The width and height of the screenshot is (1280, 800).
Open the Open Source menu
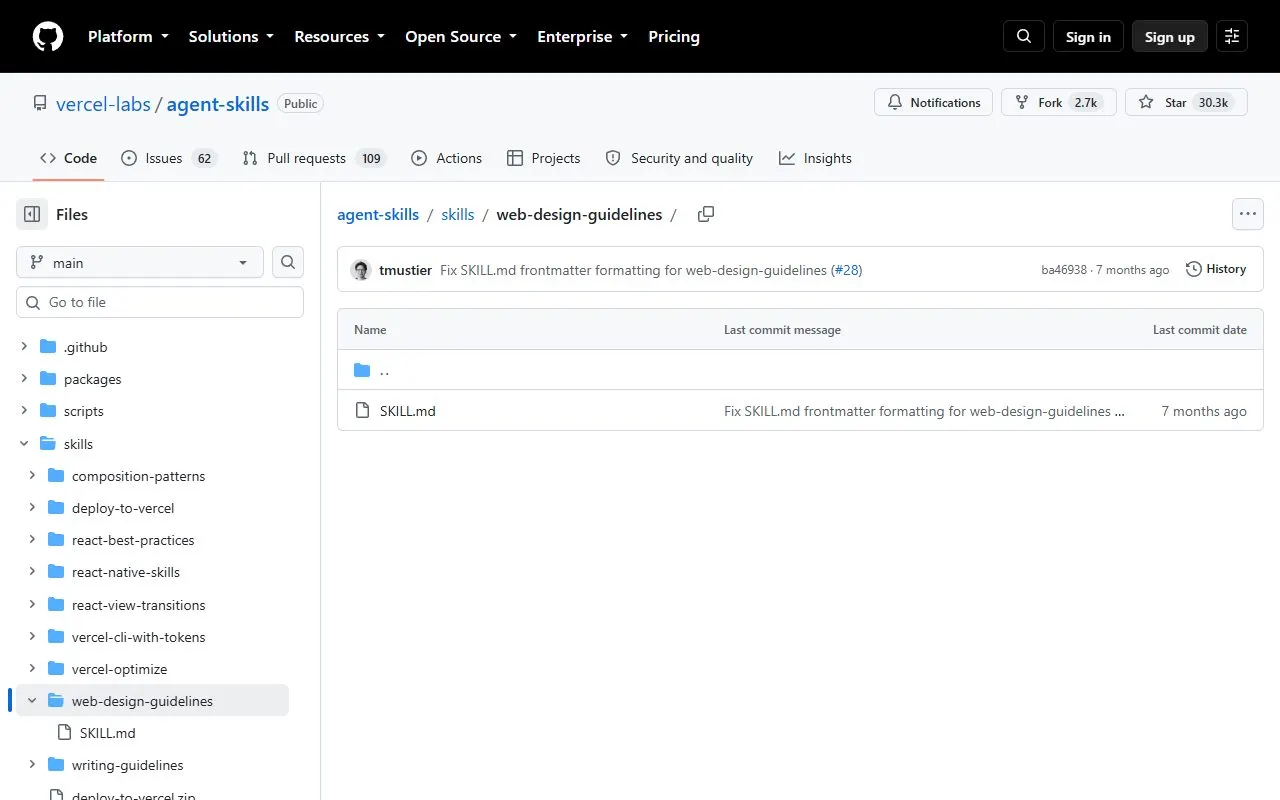461,37
